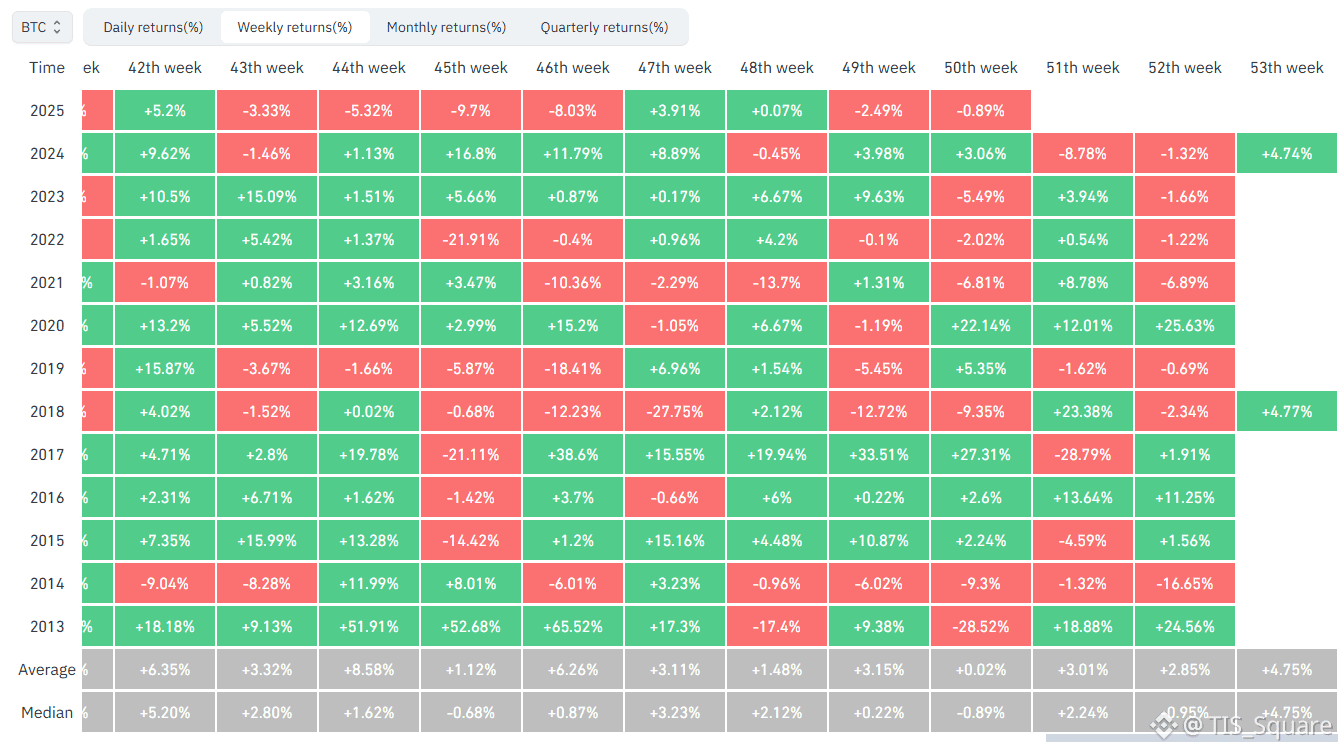Click the +4.74% 53th week cell for 2024
The height and width of the screenshot is (751, 1341).
click(x=1286, y=153)
